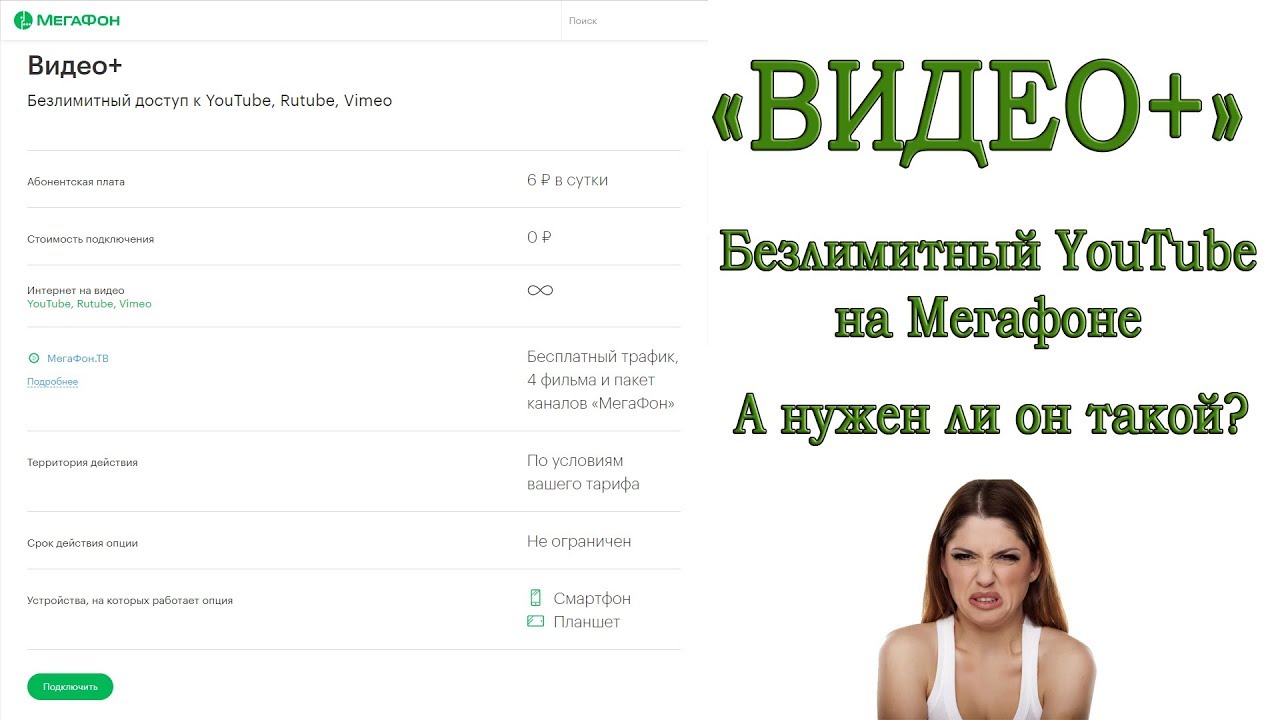This screenshot has height=720, width=1280.
Task: Open the MegaFon logo home link
Action: coord(66,20)
